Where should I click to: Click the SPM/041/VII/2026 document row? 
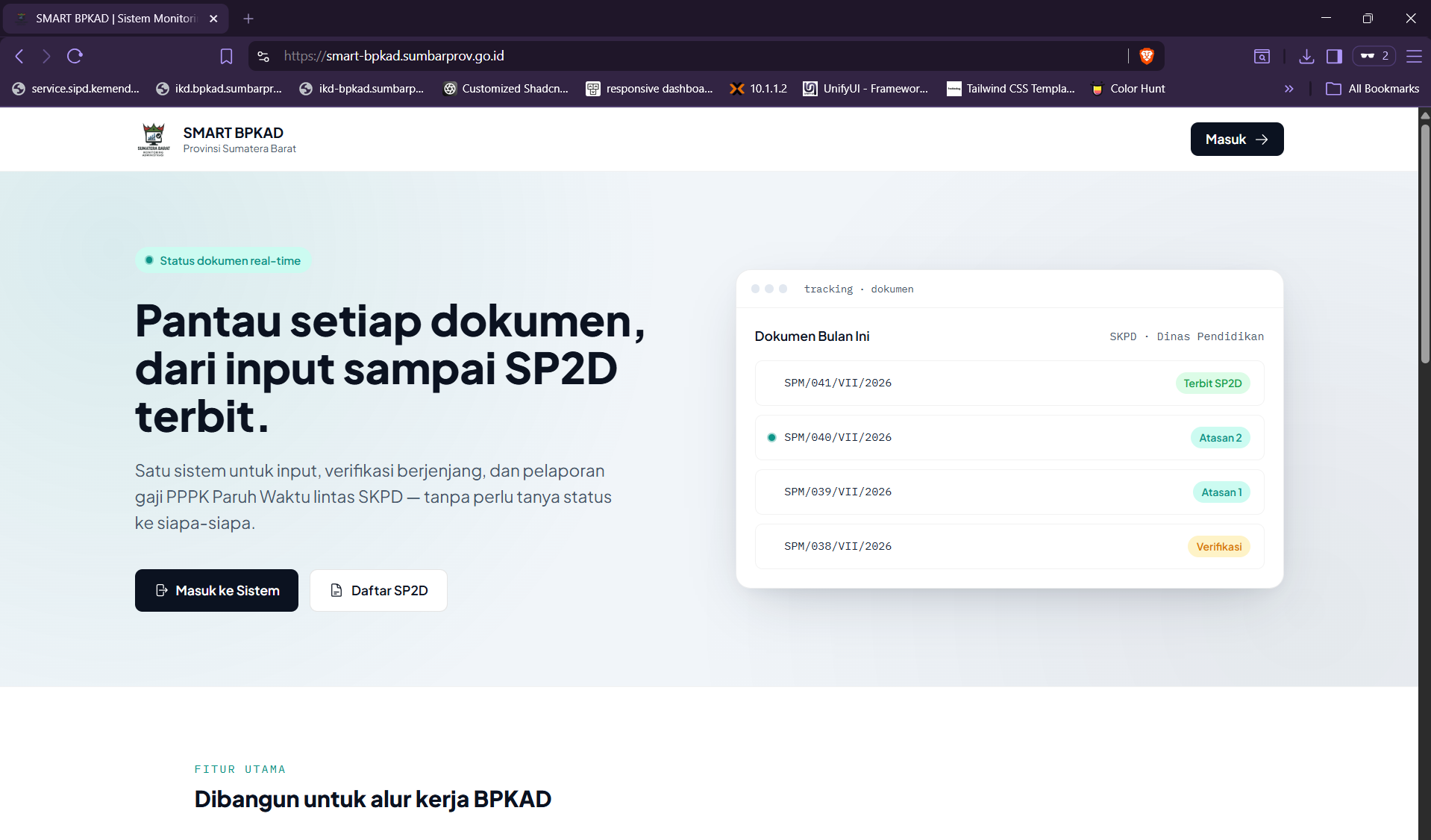pos(1009,383)
